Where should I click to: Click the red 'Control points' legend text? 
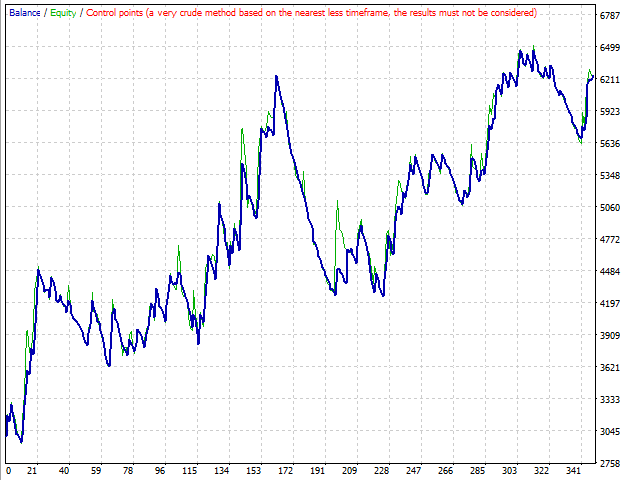311,13
